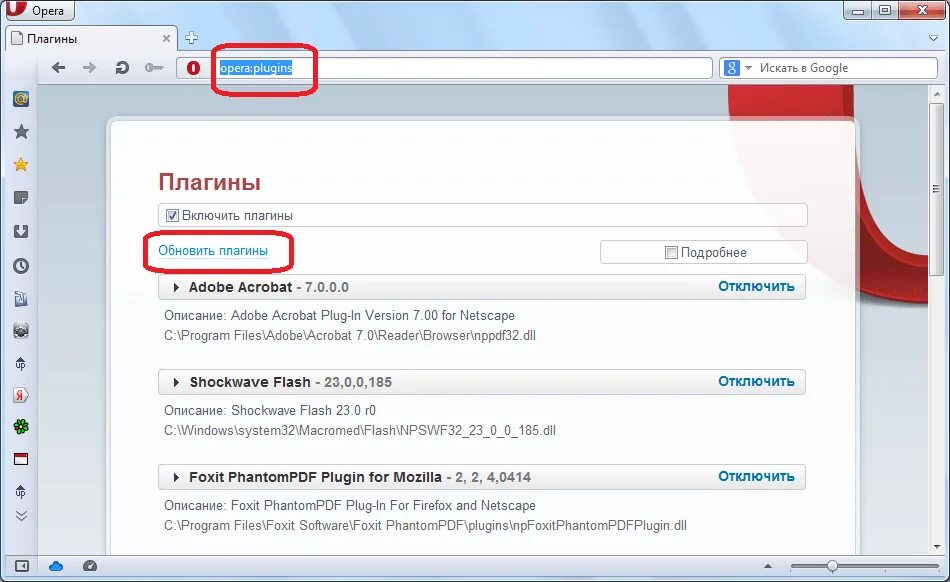Toggle the Подробнее checkbox

[x=671, y=253]
